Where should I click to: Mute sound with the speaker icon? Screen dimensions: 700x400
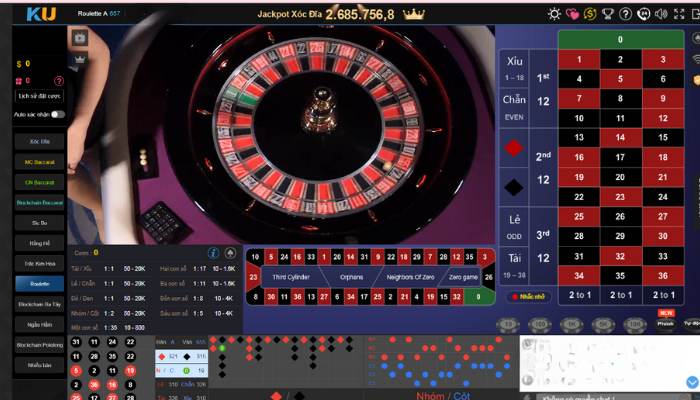coord(661,14)
